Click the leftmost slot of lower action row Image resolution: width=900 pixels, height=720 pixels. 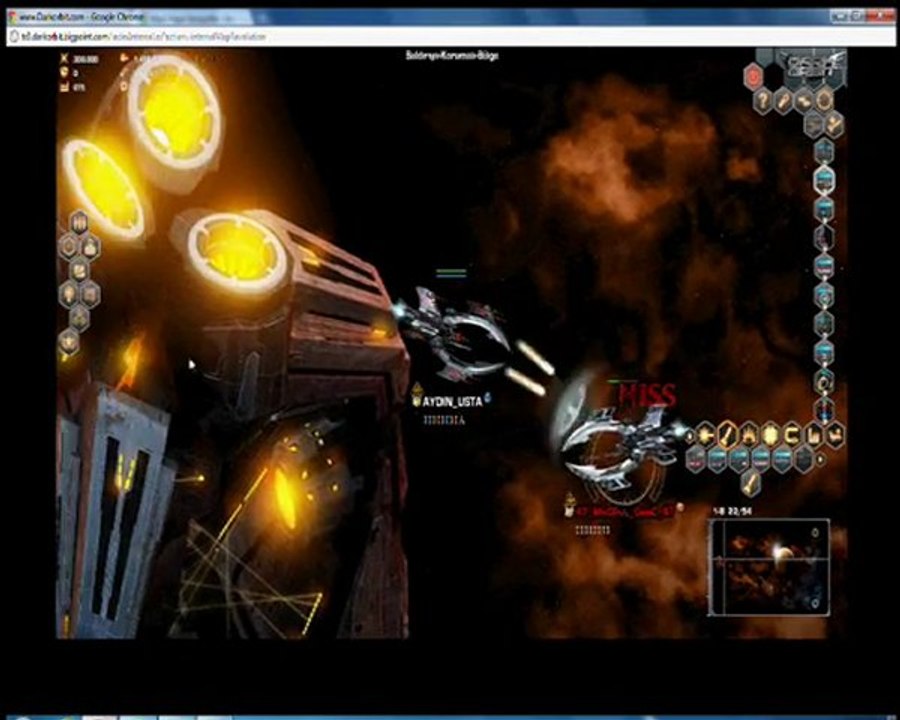696,459
